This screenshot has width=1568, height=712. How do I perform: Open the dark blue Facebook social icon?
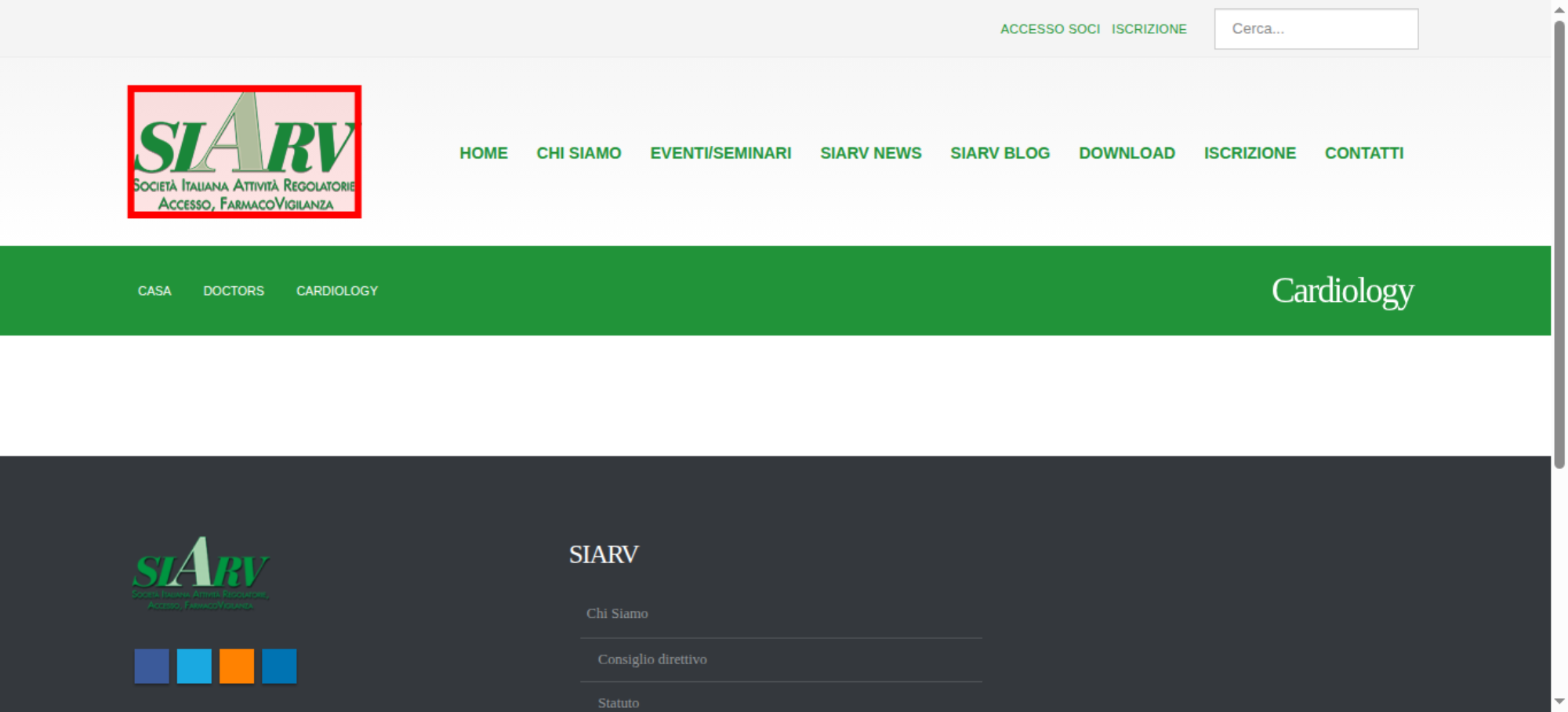[x=151, y=666]
